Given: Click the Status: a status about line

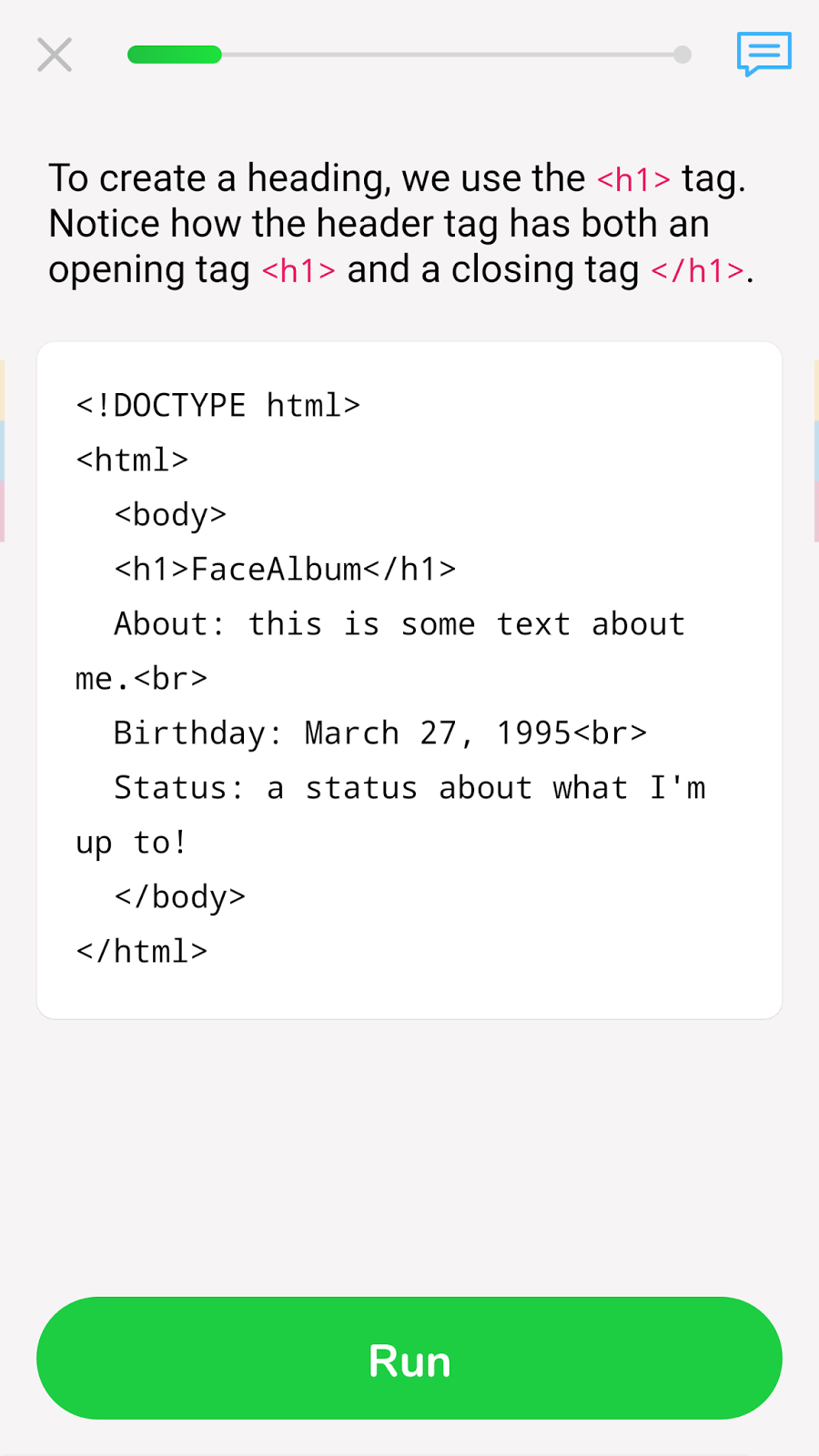Looking at the screenshot, I should click(x=409, y=788).
